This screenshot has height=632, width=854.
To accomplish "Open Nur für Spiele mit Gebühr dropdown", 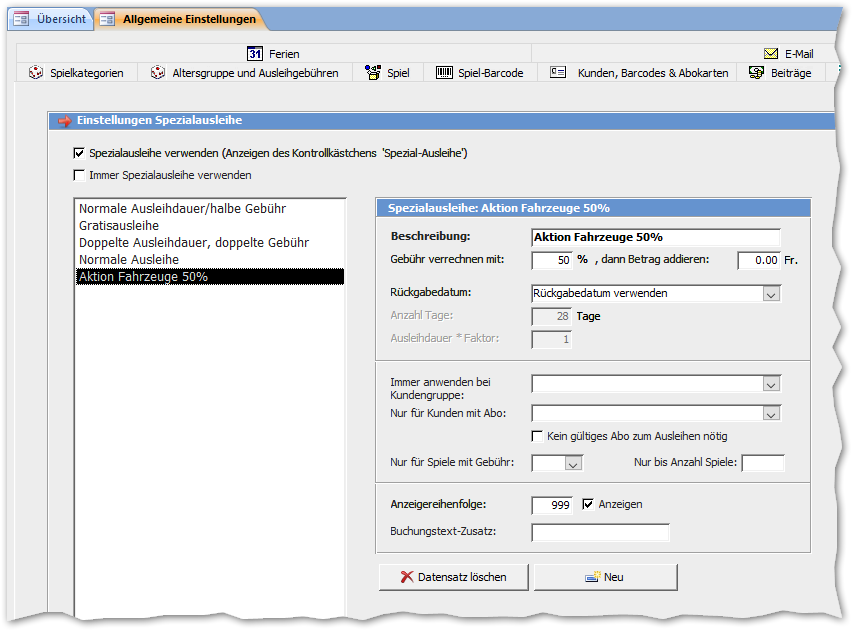I will click(572, 463).
